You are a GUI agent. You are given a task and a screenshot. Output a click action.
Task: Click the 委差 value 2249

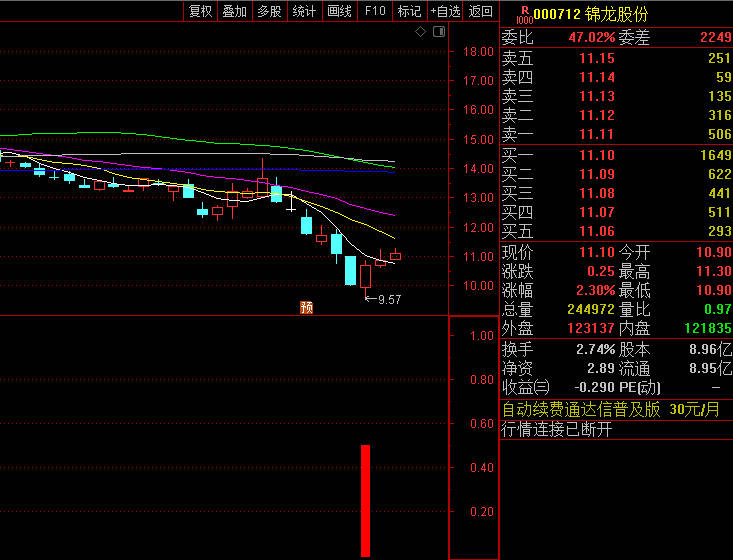(716, 37)
